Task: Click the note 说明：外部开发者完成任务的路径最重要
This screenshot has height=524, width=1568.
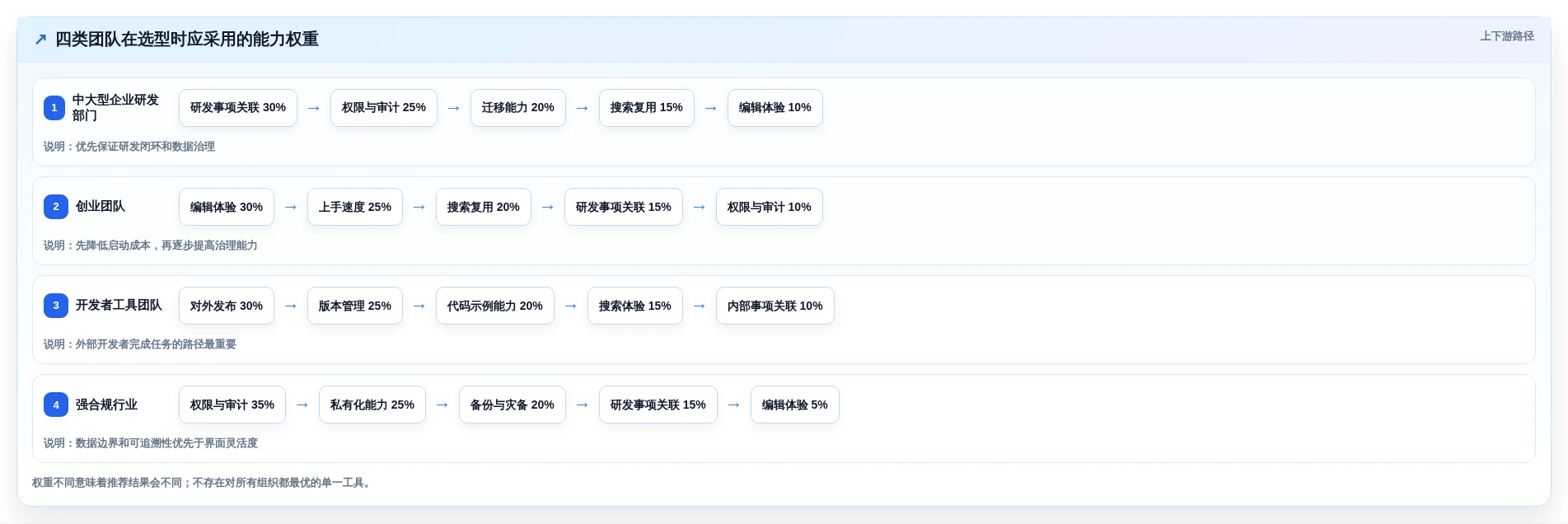Action: point(140,344)
